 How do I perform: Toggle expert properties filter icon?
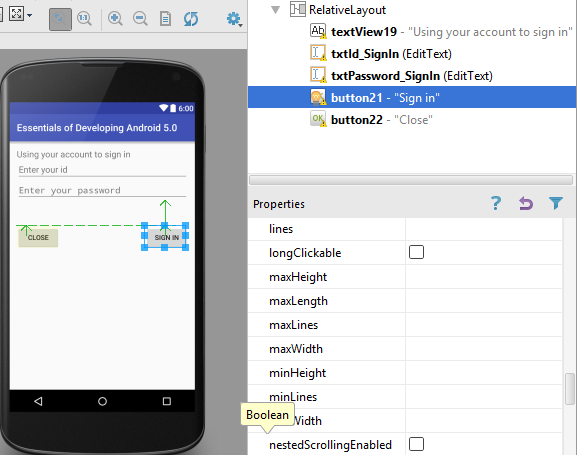point(556,203)
